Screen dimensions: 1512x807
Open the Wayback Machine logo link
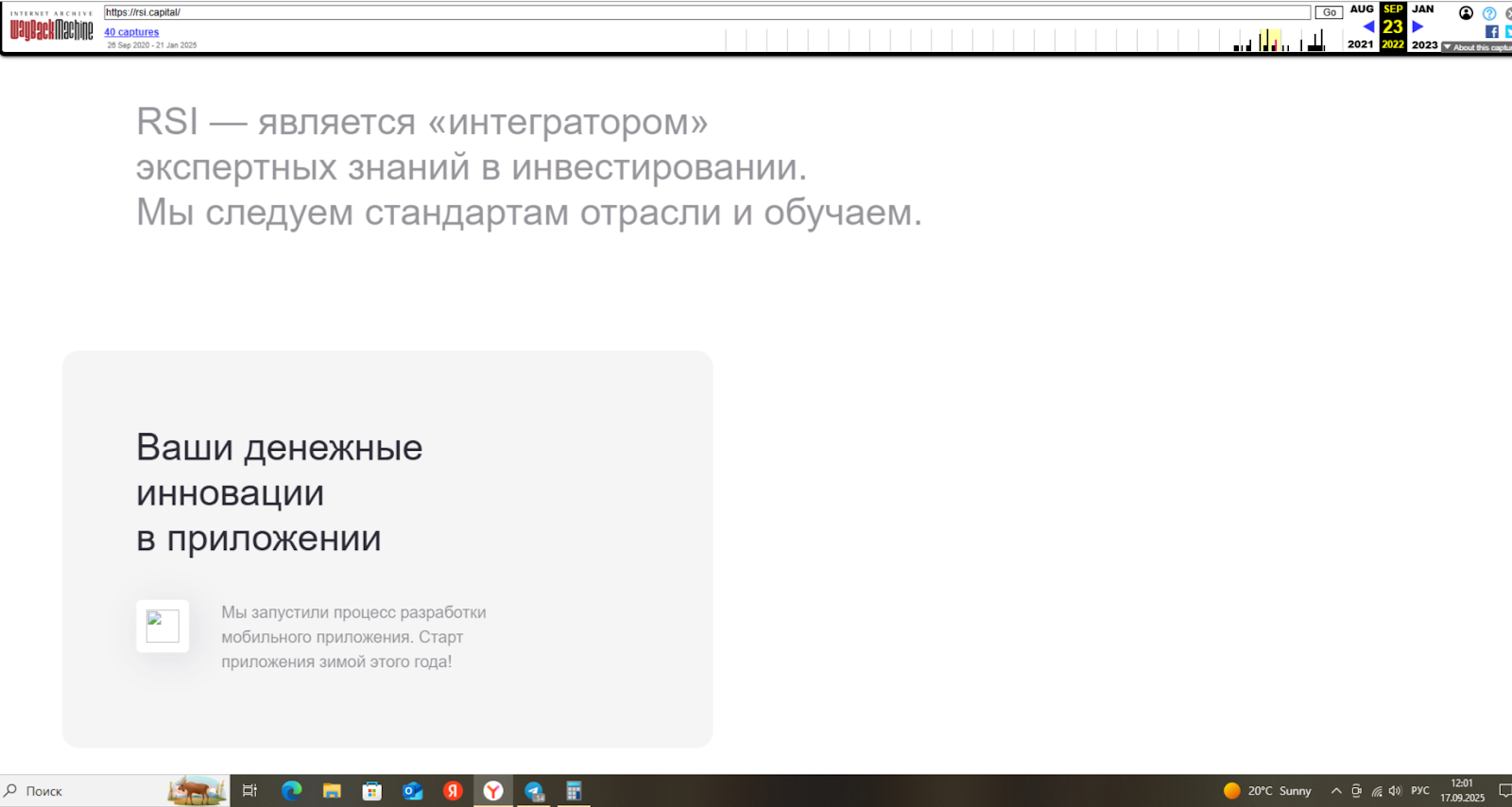(x=51, y=27)
